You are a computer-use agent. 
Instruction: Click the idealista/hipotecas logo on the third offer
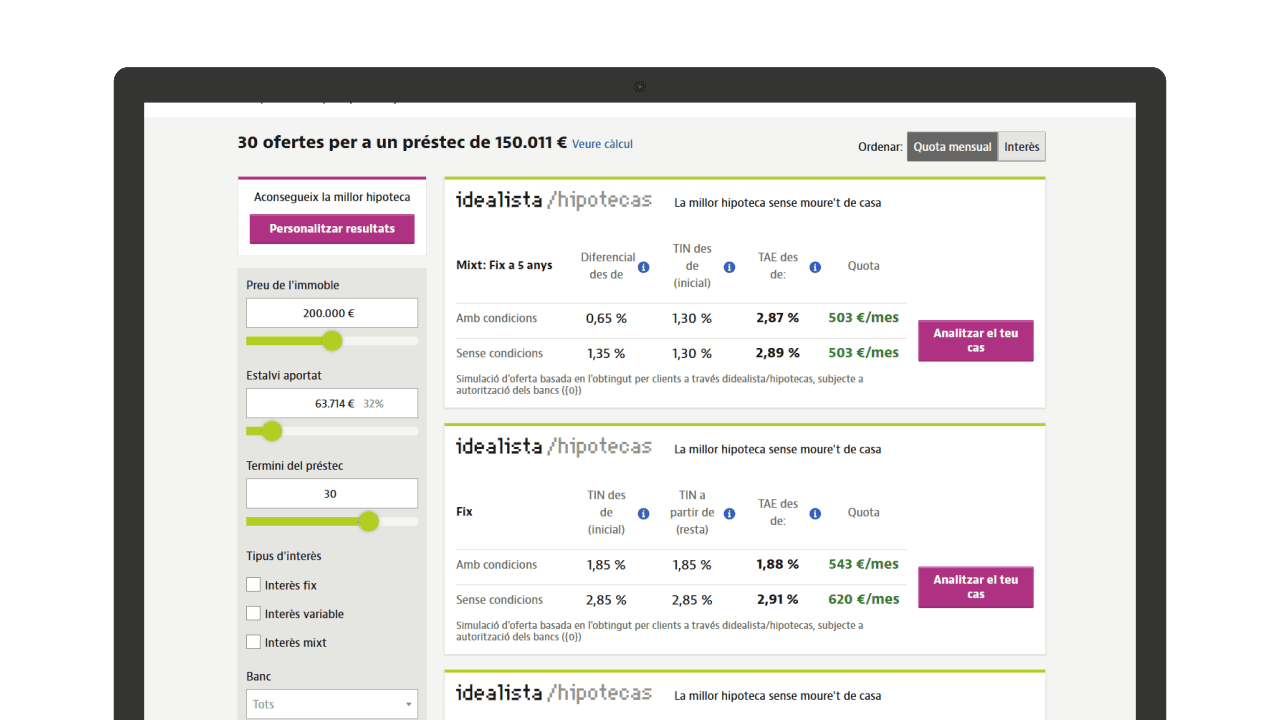pyautogui.click(x=553, y=692)
